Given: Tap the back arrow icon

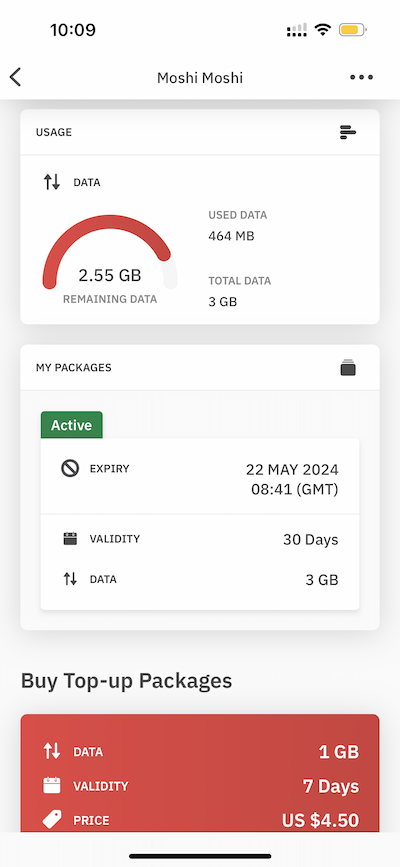Looking at the screenshot, I should (15, 77).
